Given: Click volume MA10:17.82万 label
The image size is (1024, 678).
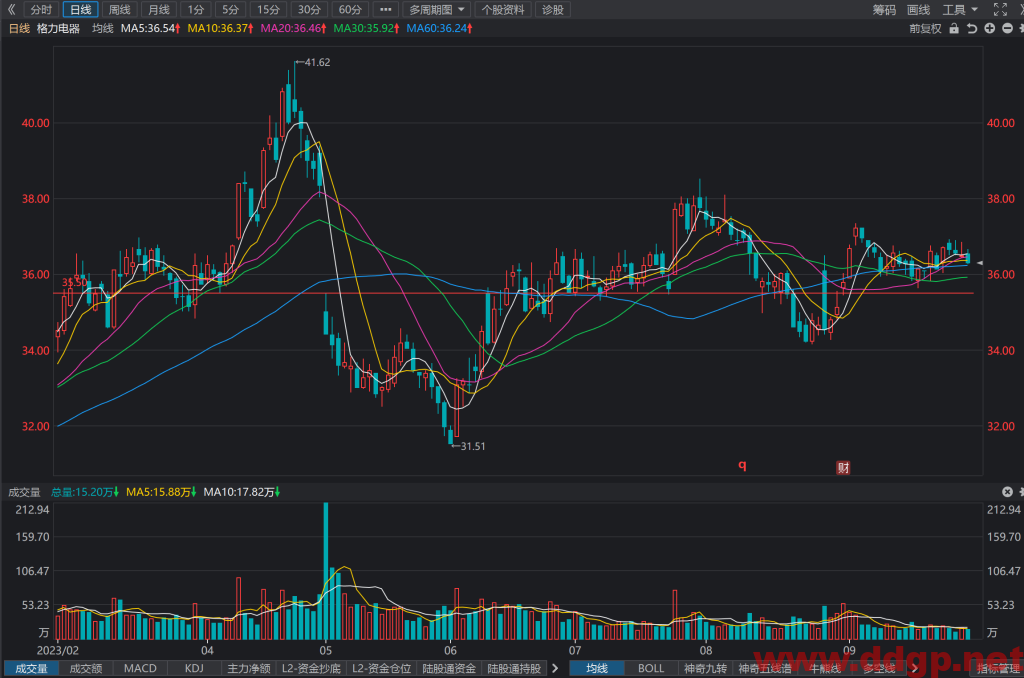Looking at the screenshot, I should point(242,492).
